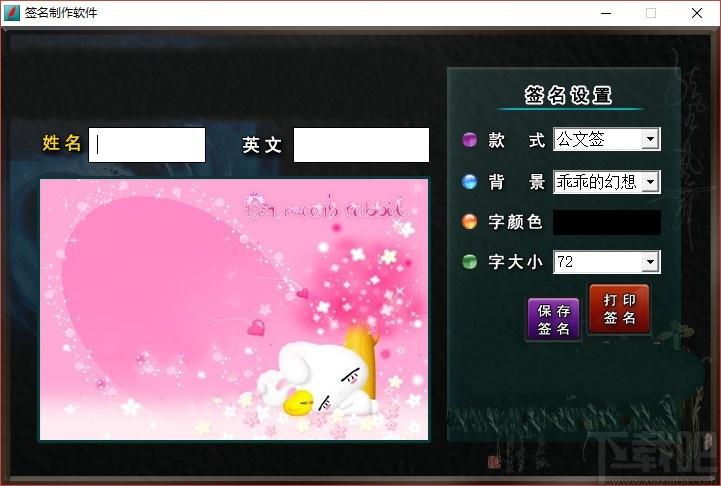Image resolution: width=721 pixels, height=486 pixels.
Task: Close the 签名制作软件 window
Action: tap(697, 13)
